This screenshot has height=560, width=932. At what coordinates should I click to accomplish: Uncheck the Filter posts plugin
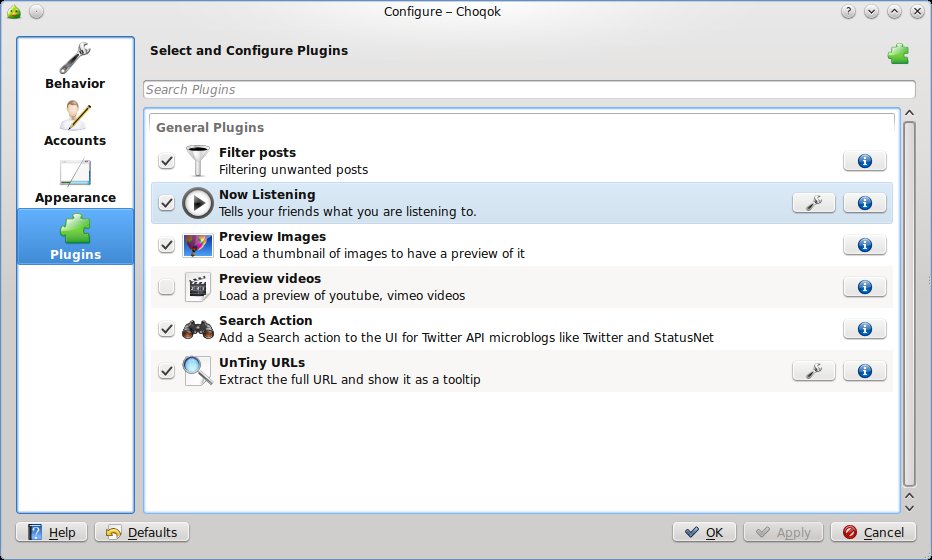(x=167, y=161)
